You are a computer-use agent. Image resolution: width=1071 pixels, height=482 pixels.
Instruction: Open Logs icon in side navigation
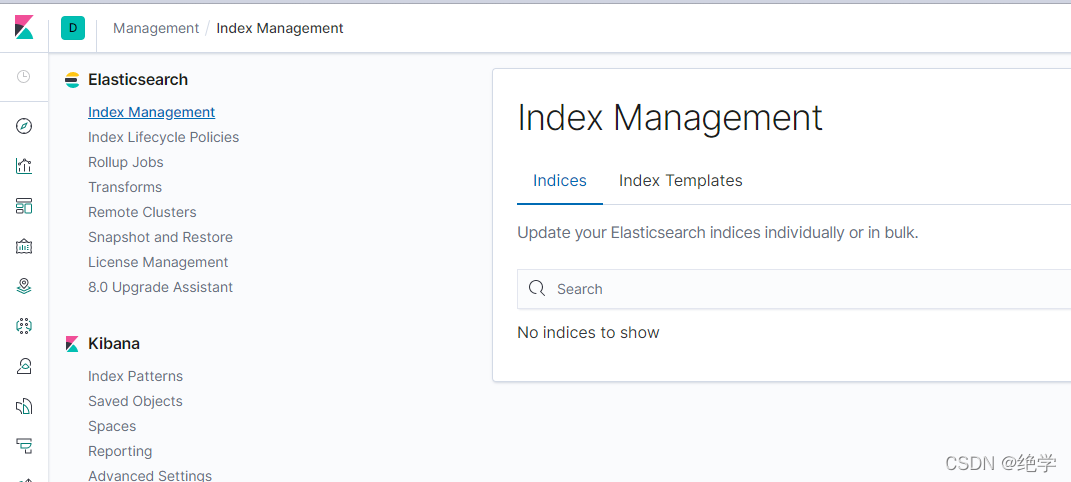point(24,406)
